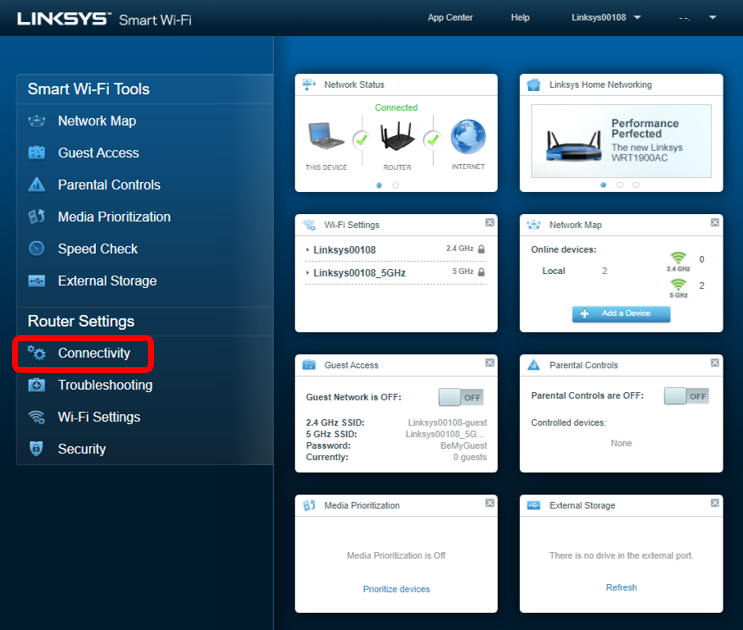The image size is (743, 630).
Task: Select the first page dot in Network Status
Action: [x=379, y=186]
